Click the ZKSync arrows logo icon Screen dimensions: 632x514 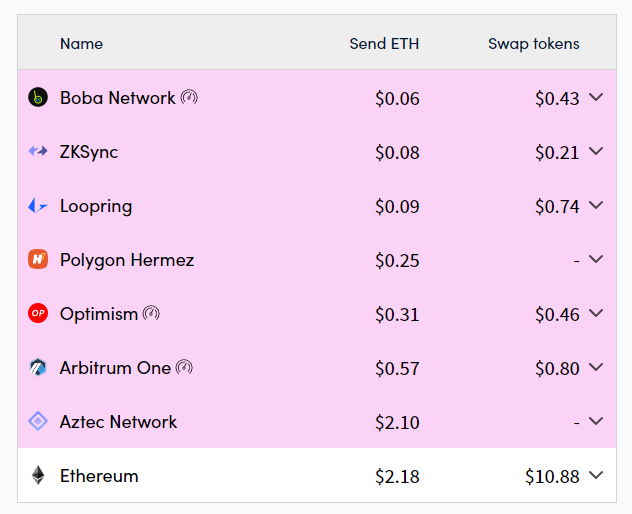tap(38, 152)
